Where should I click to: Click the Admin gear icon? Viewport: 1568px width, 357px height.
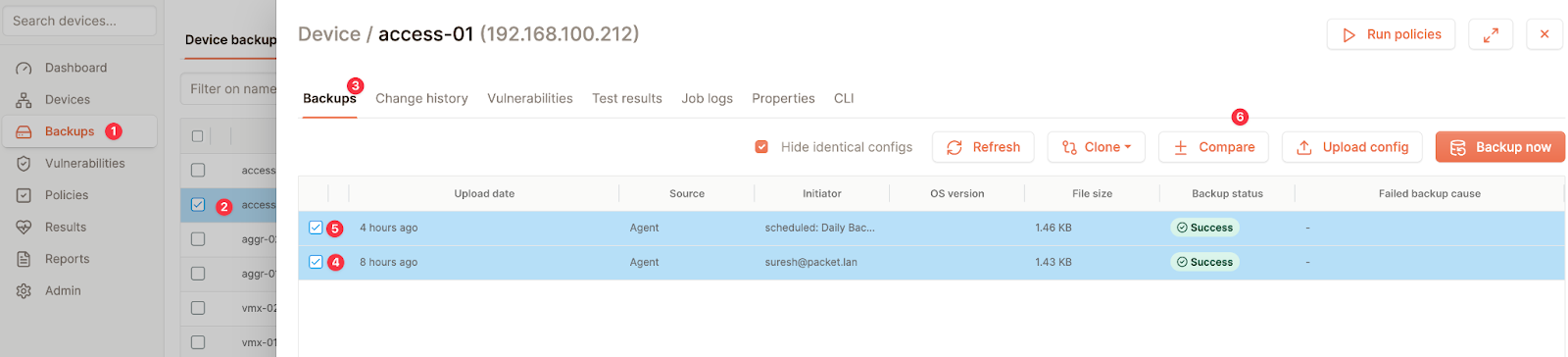tap(24, 291)
